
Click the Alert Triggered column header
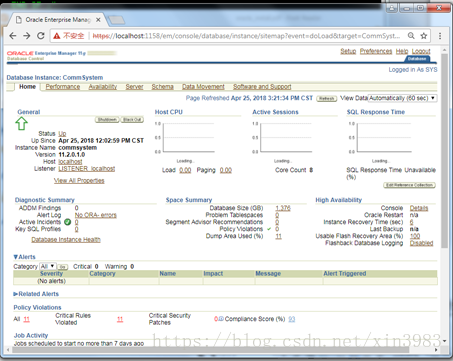point(345,274)
